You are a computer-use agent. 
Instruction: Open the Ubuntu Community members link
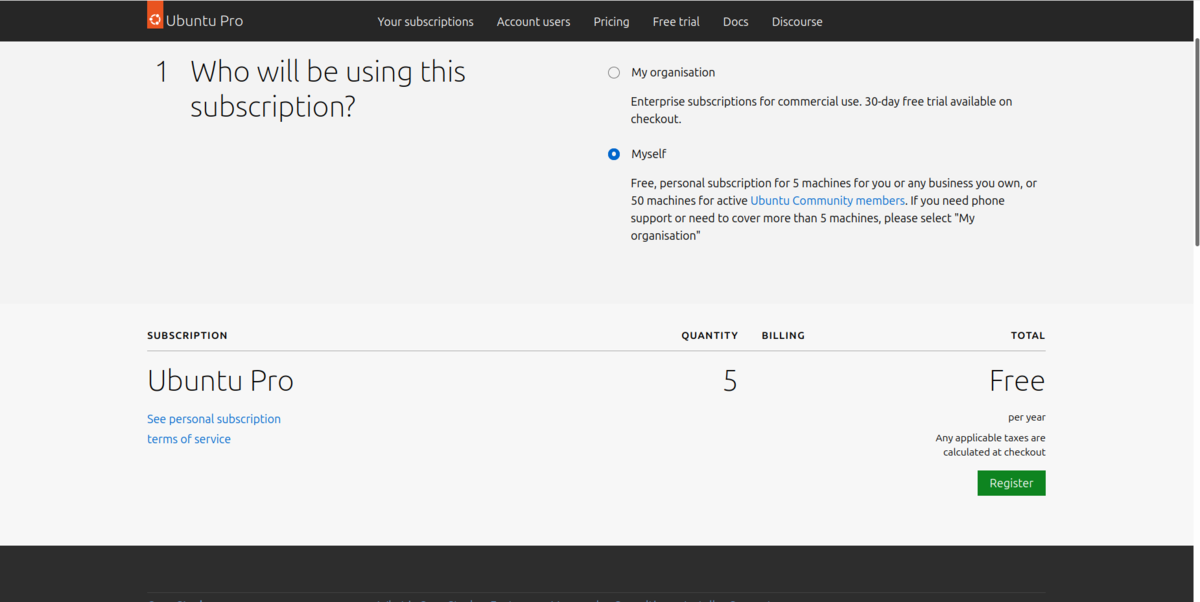click(827, 201)
